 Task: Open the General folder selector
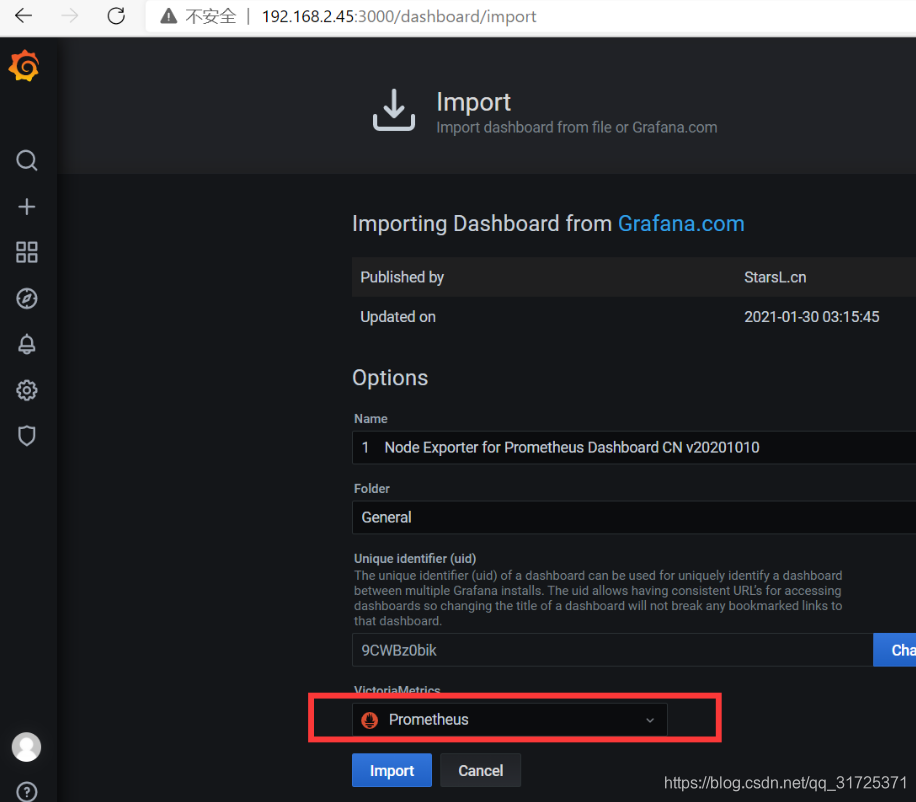pos(634,517)
